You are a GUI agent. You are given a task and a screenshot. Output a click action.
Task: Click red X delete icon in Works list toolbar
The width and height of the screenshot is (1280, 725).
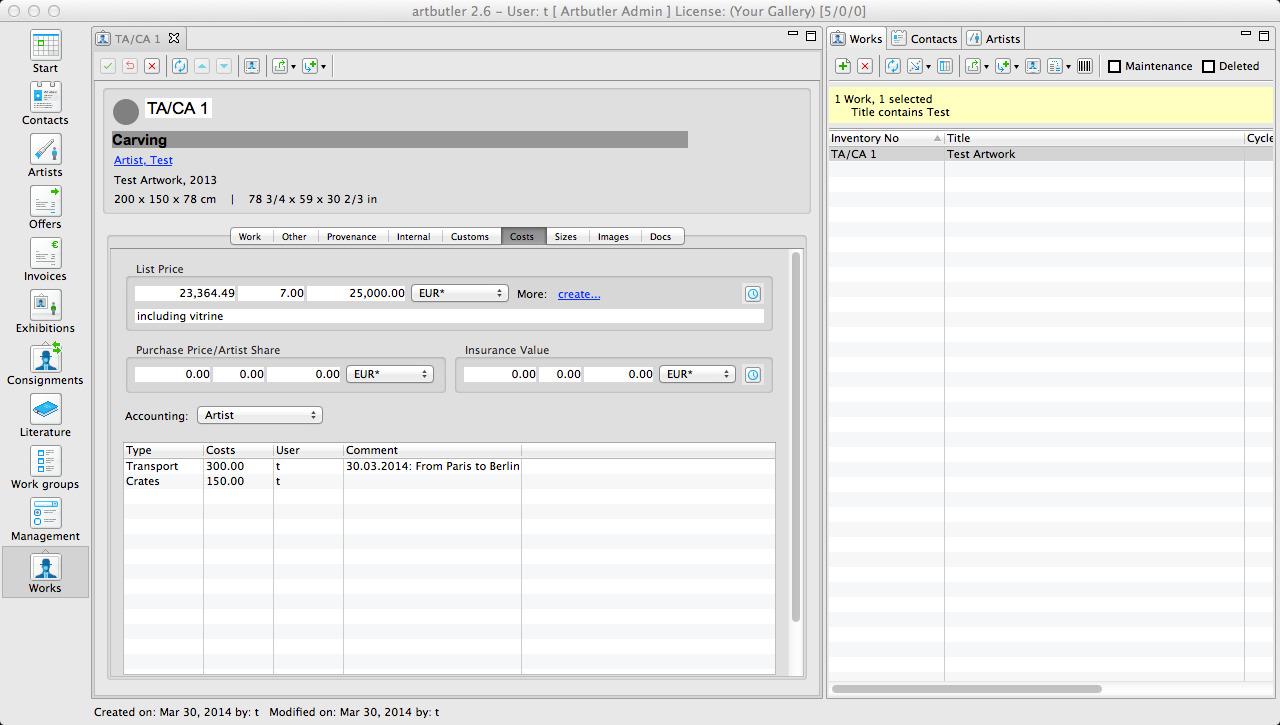pos(865,66)
